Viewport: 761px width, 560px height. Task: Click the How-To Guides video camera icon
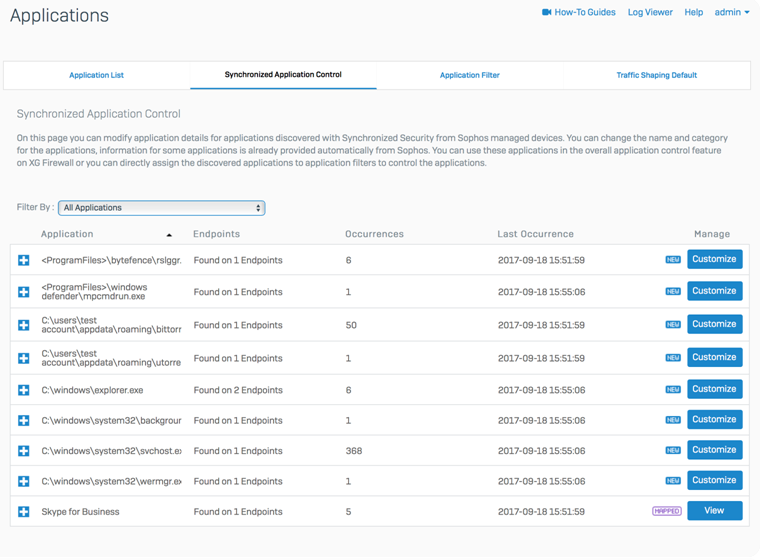click(546, 12)
